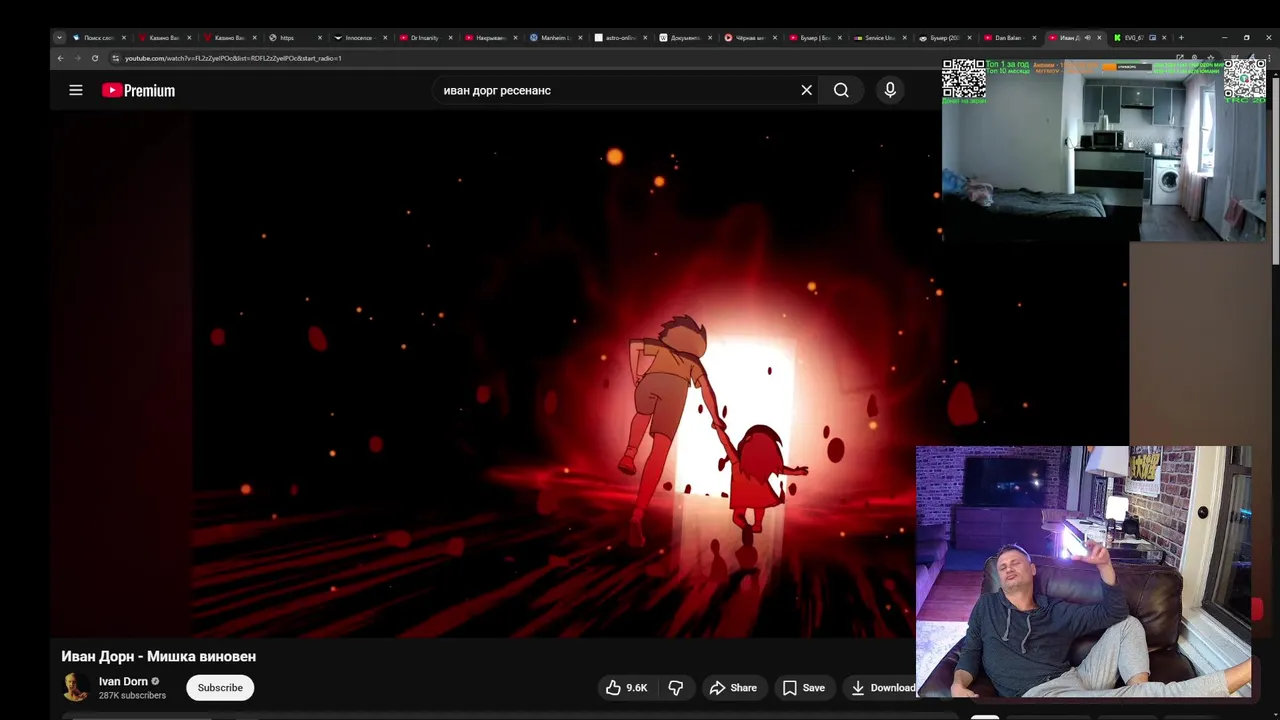1280x720 pixels.
Task: Go forward in the browser
Action: point(77,58)
